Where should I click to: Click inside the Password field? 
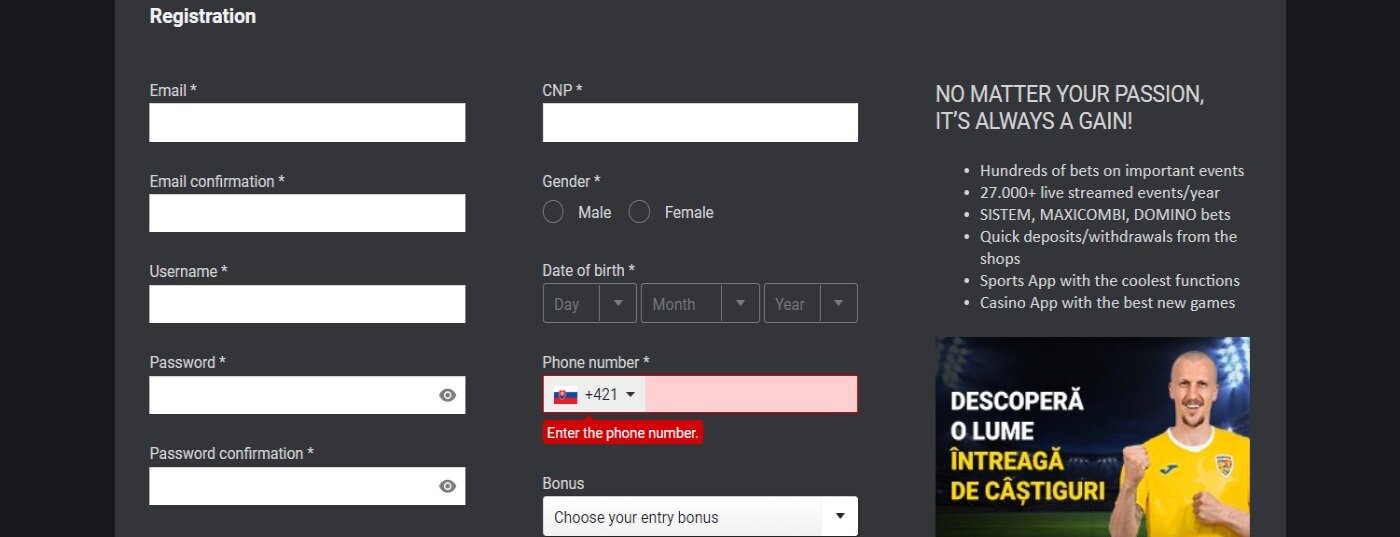tap(290, 395)
